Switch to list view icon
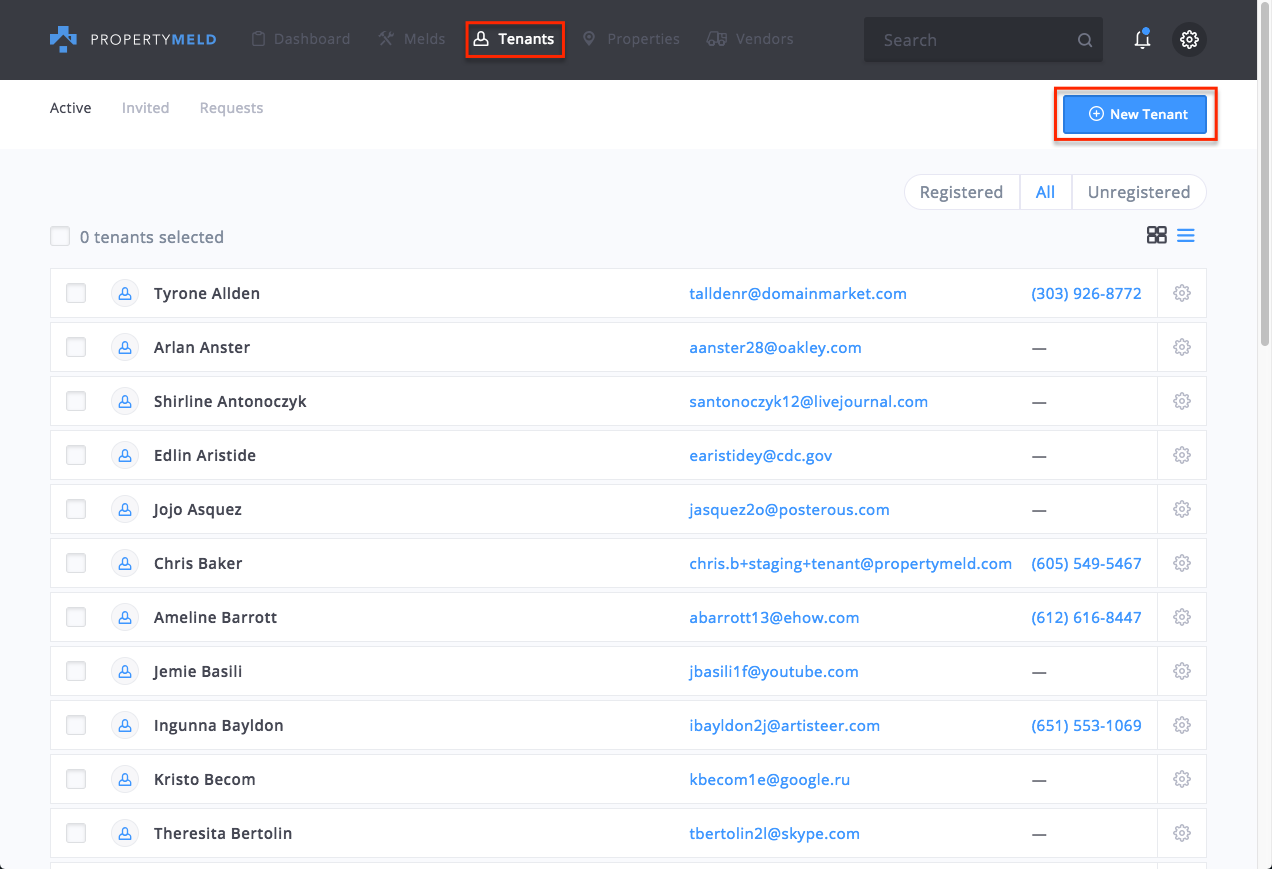Viewport: 1272px width, 869px height. (1186, 235)
